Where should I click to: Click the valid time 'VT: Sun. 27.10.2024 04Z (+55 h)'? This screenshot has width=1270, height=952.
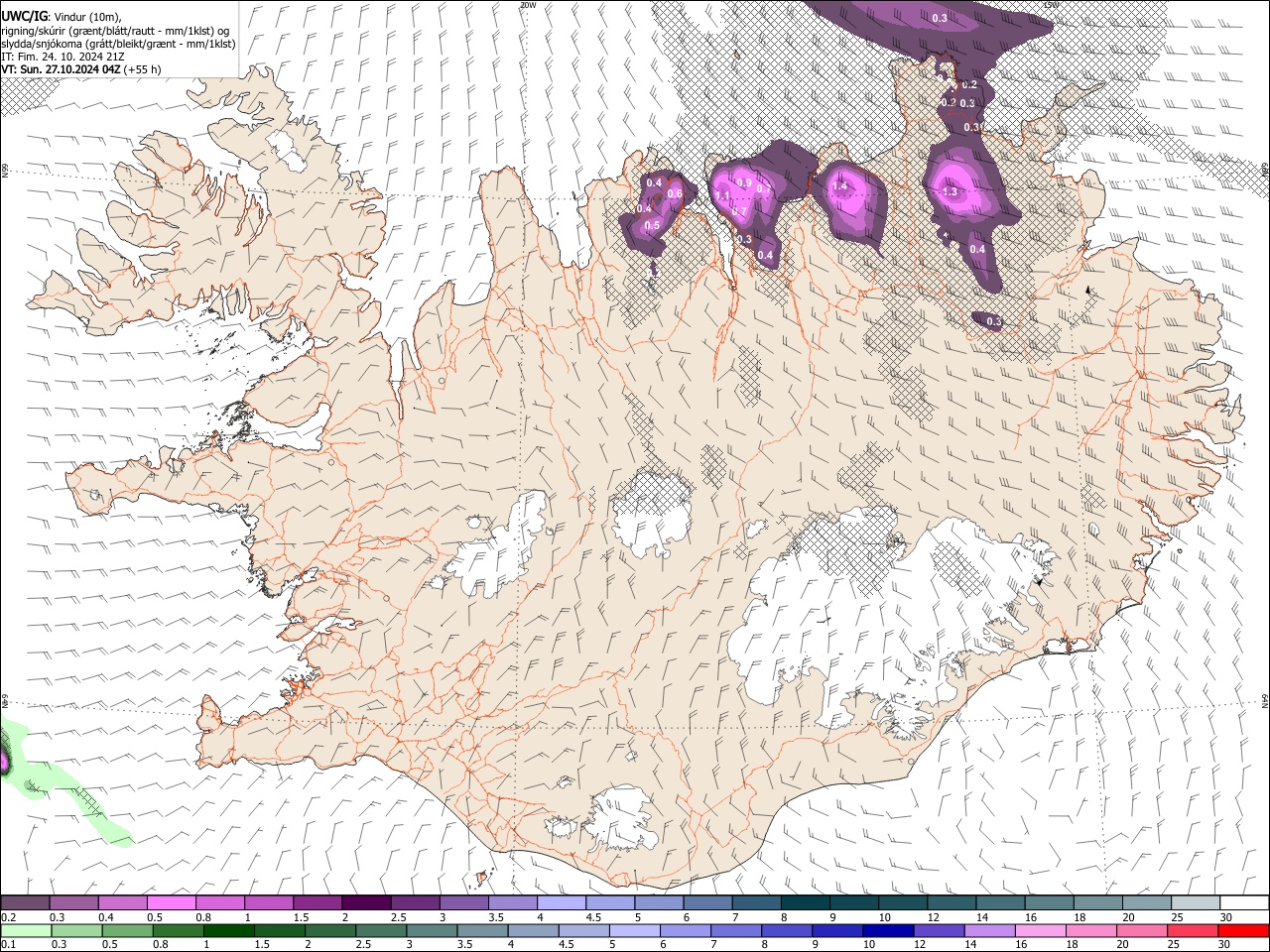click(x=80, y=69)
